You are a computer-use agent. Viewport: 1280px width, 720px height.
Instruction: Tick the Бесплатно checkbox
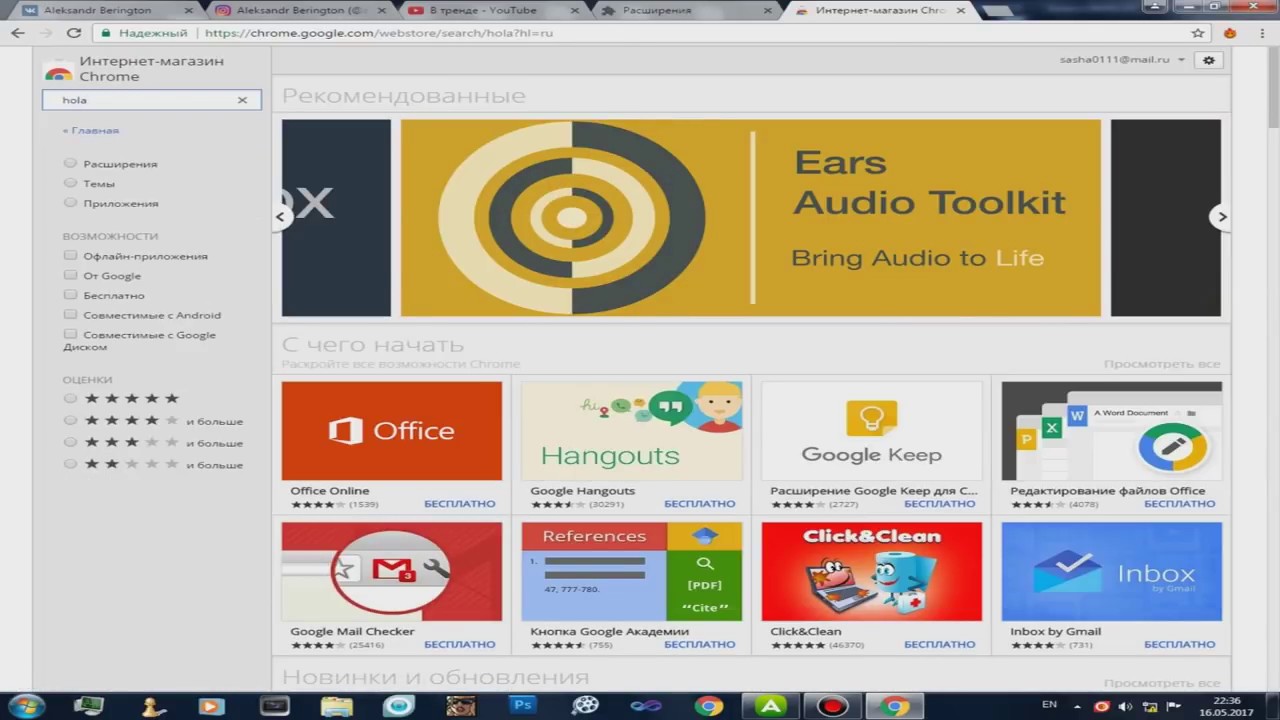coord(70,295)
